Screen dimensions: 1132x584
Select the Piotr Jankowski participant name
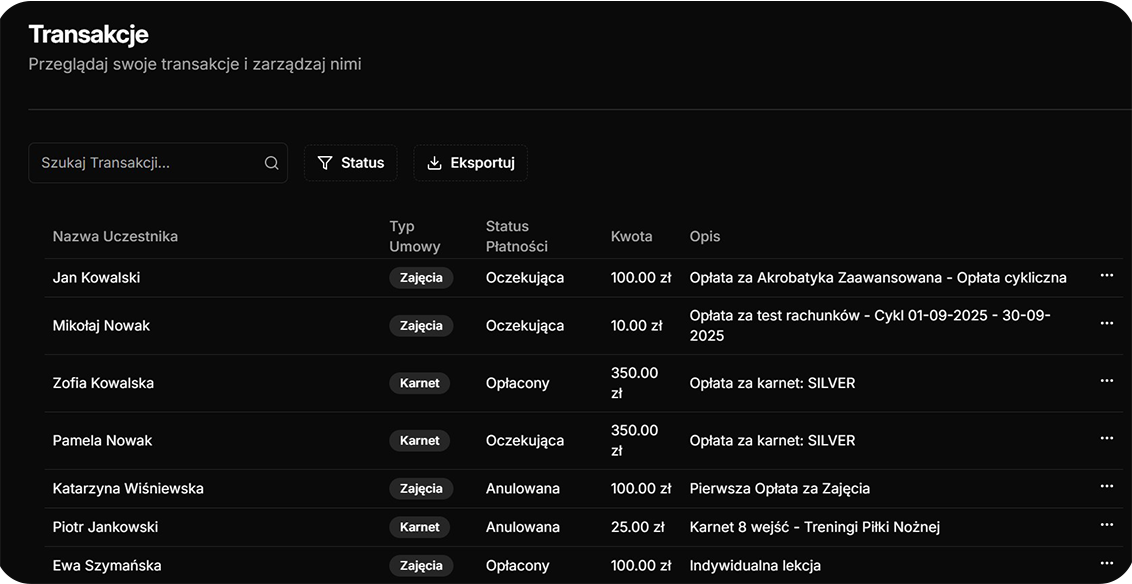coord(105,527)
